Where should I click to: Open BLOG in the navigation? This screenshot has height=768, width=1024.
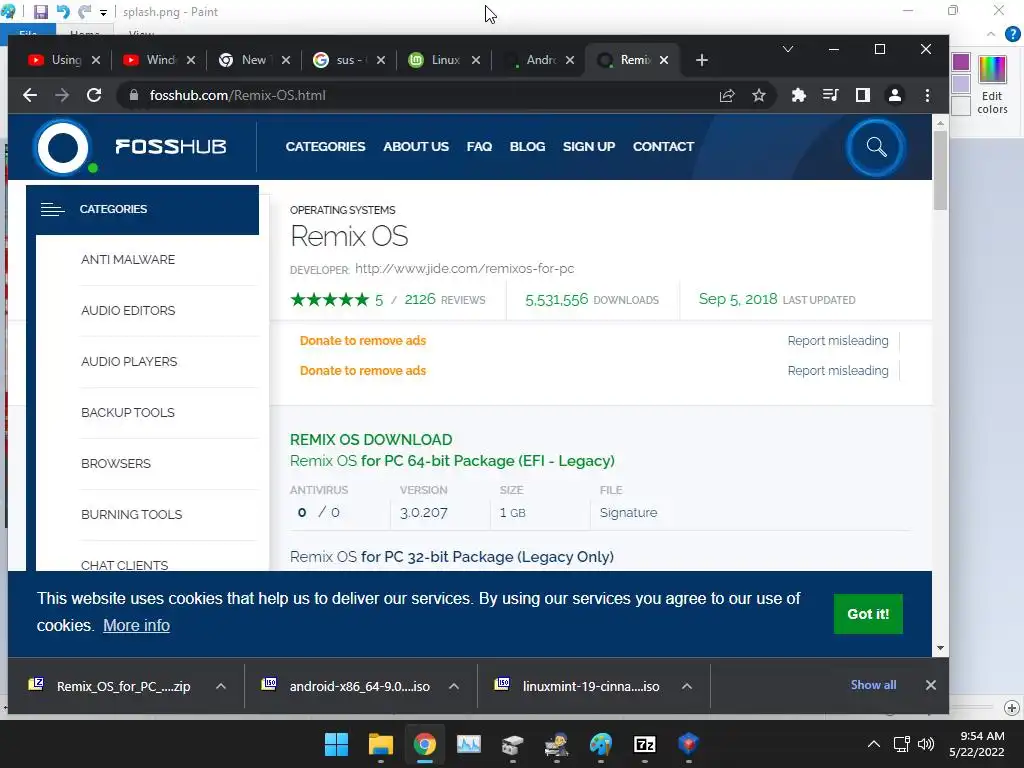tap(527, 147)
